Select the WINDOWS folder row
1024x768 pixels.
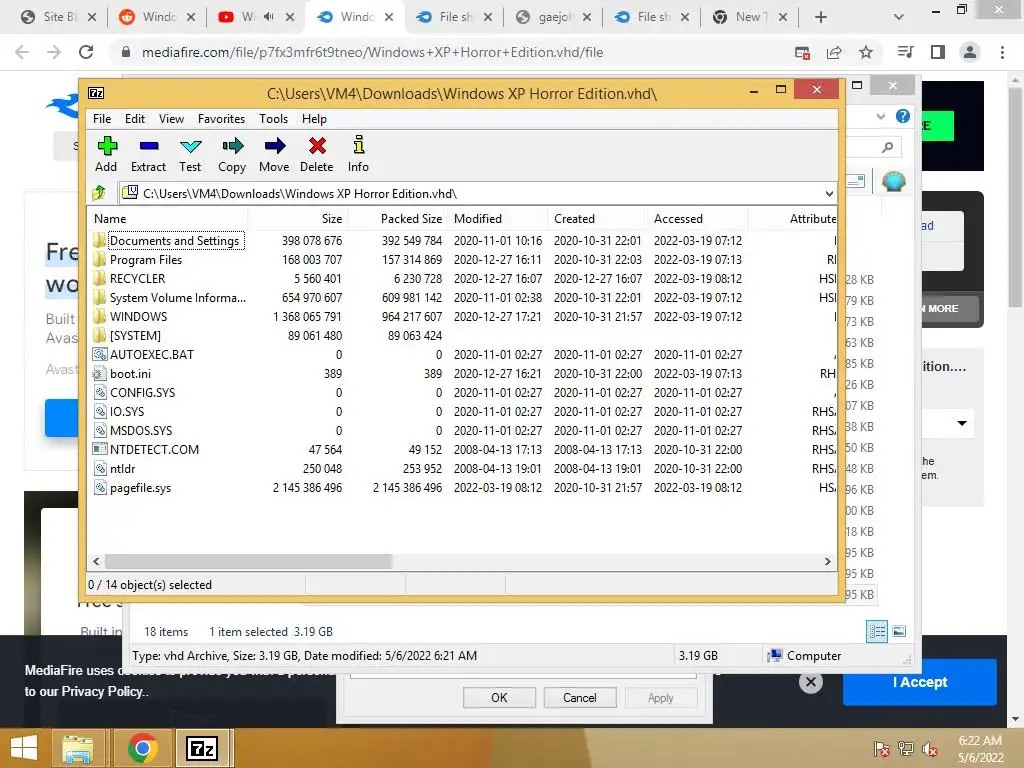click(138, 317)
